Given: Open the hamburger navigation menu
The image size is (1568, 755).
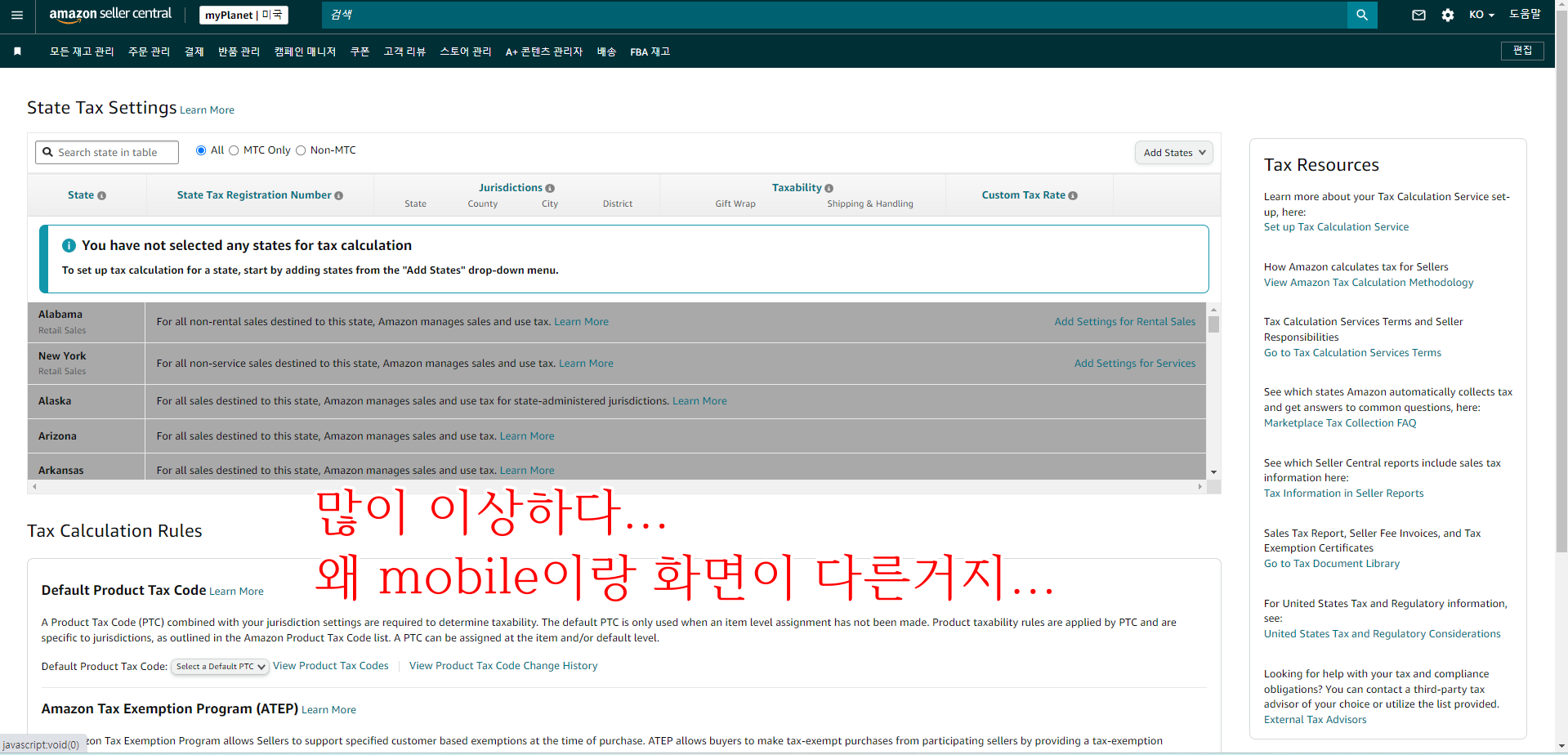Looking at the screenshot, I should click(x=17, y=15).
